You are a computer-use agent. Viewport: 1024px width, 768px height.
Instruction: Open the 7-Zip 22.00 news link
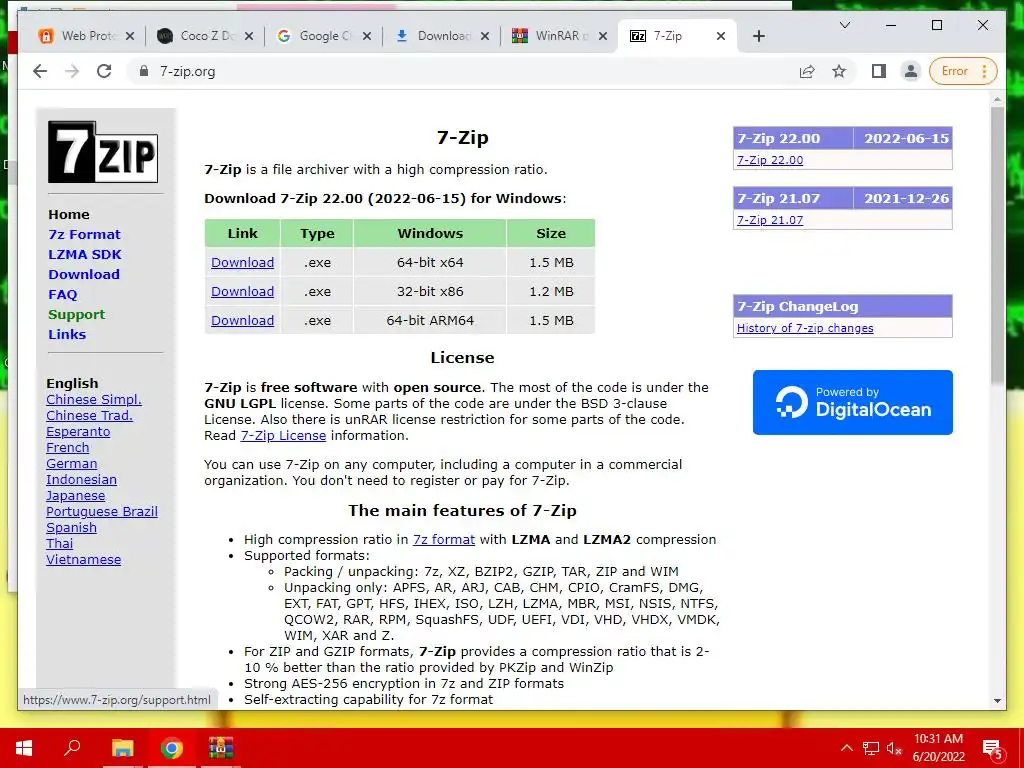(770, 160)
